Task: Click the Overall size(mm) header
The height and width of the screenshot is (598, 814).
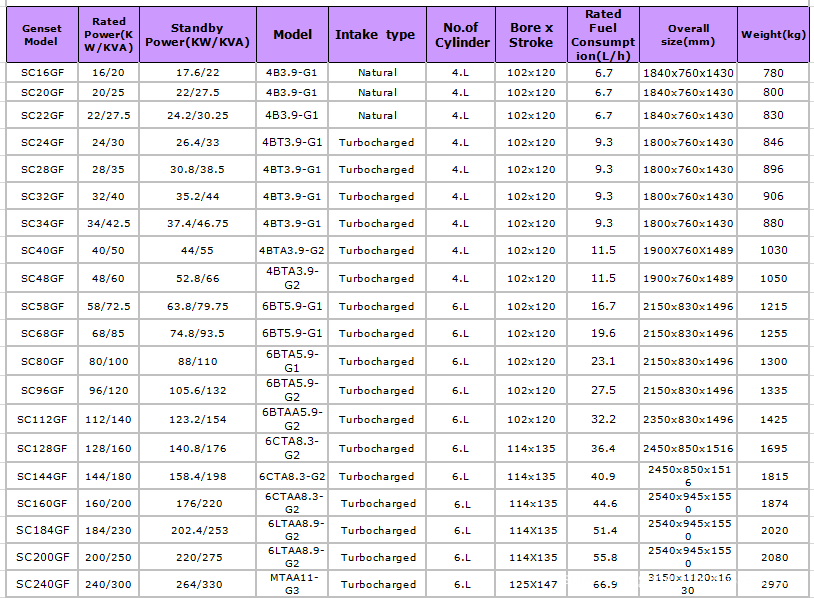Action: coord(688,35)
